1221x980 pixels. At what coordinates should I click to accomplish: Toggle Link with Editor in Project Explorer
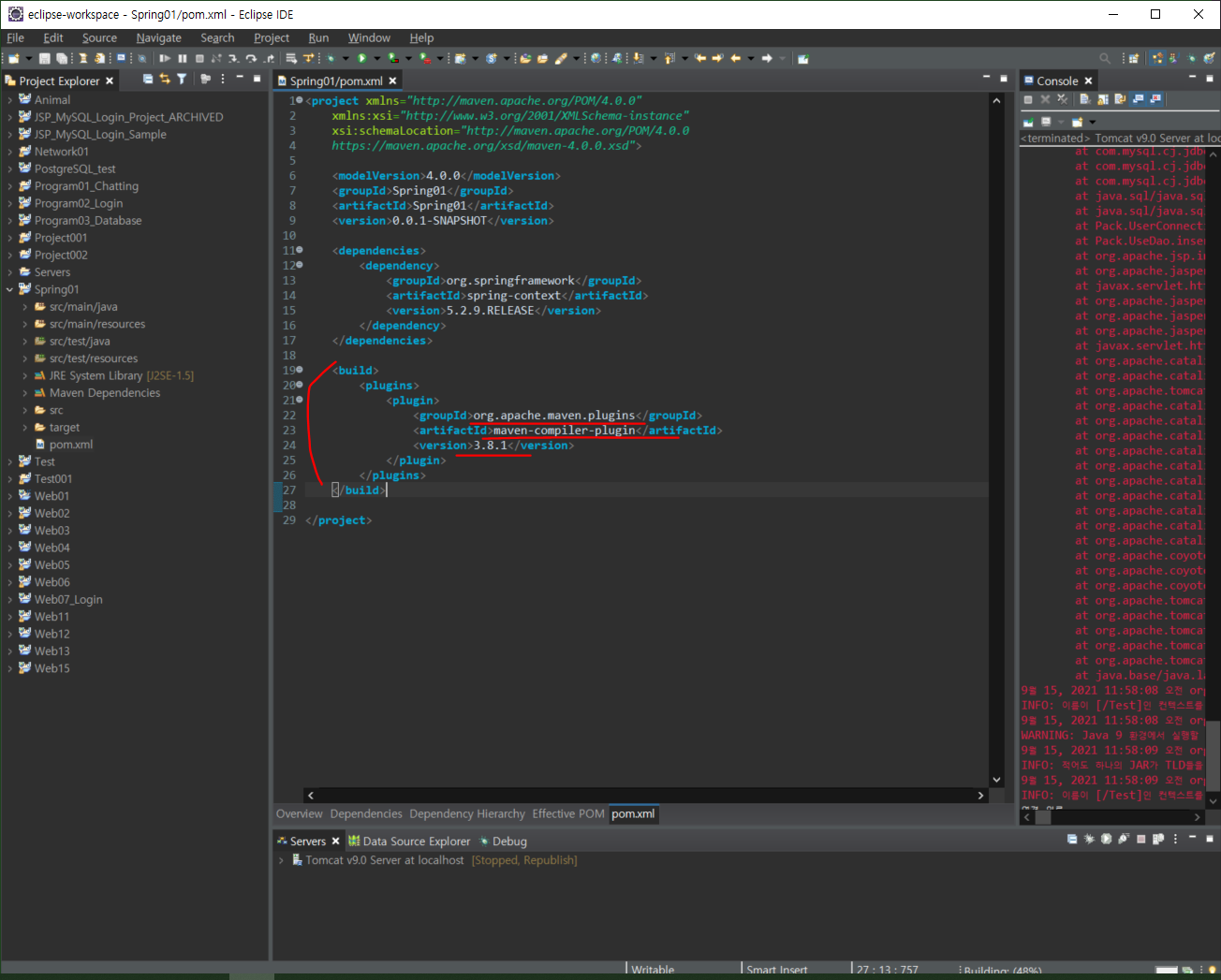(x=165, y=80)
